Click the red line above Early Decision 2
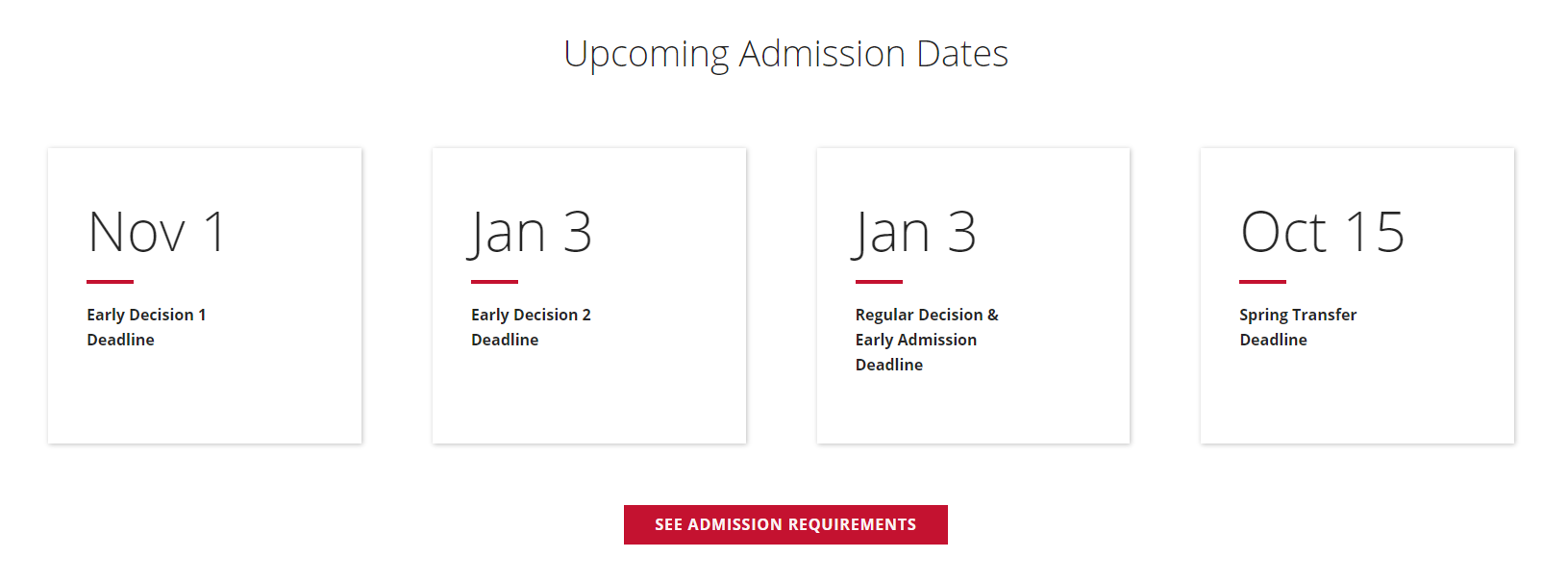 tap(494, 282)
